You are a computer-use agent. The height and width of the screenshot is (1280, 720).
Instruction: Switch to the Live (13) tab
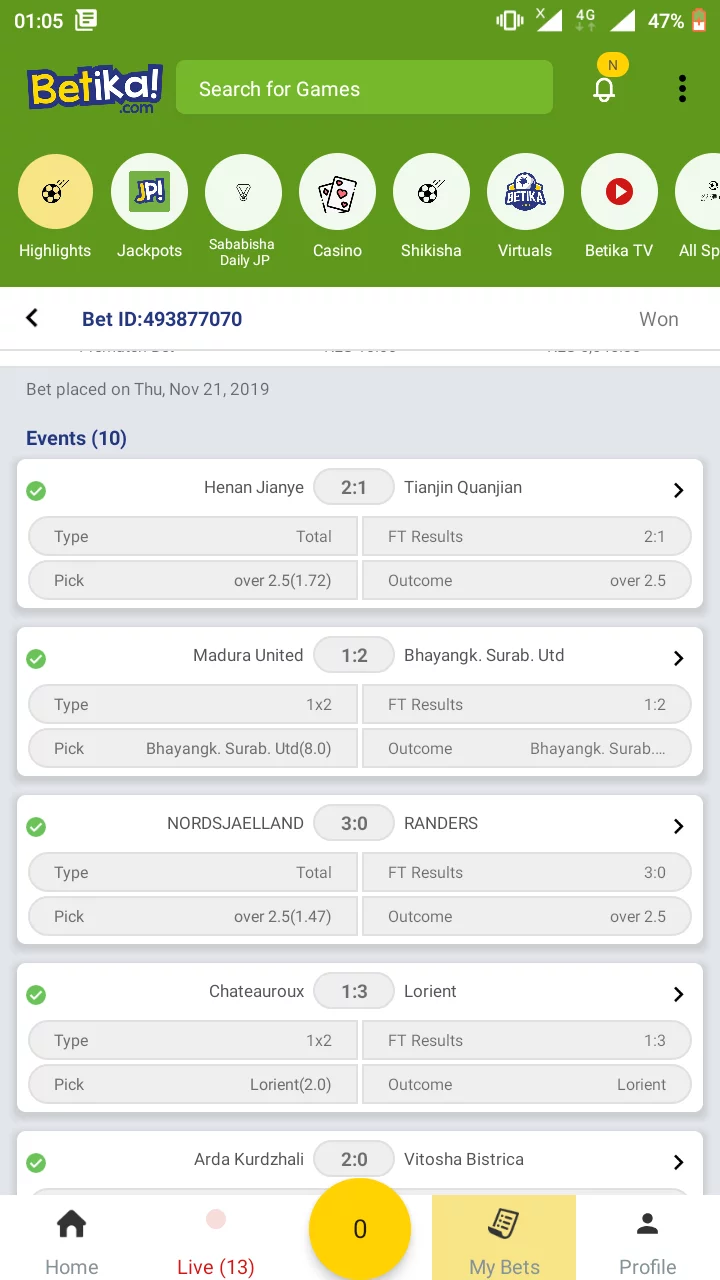(x=215, y=1242)
